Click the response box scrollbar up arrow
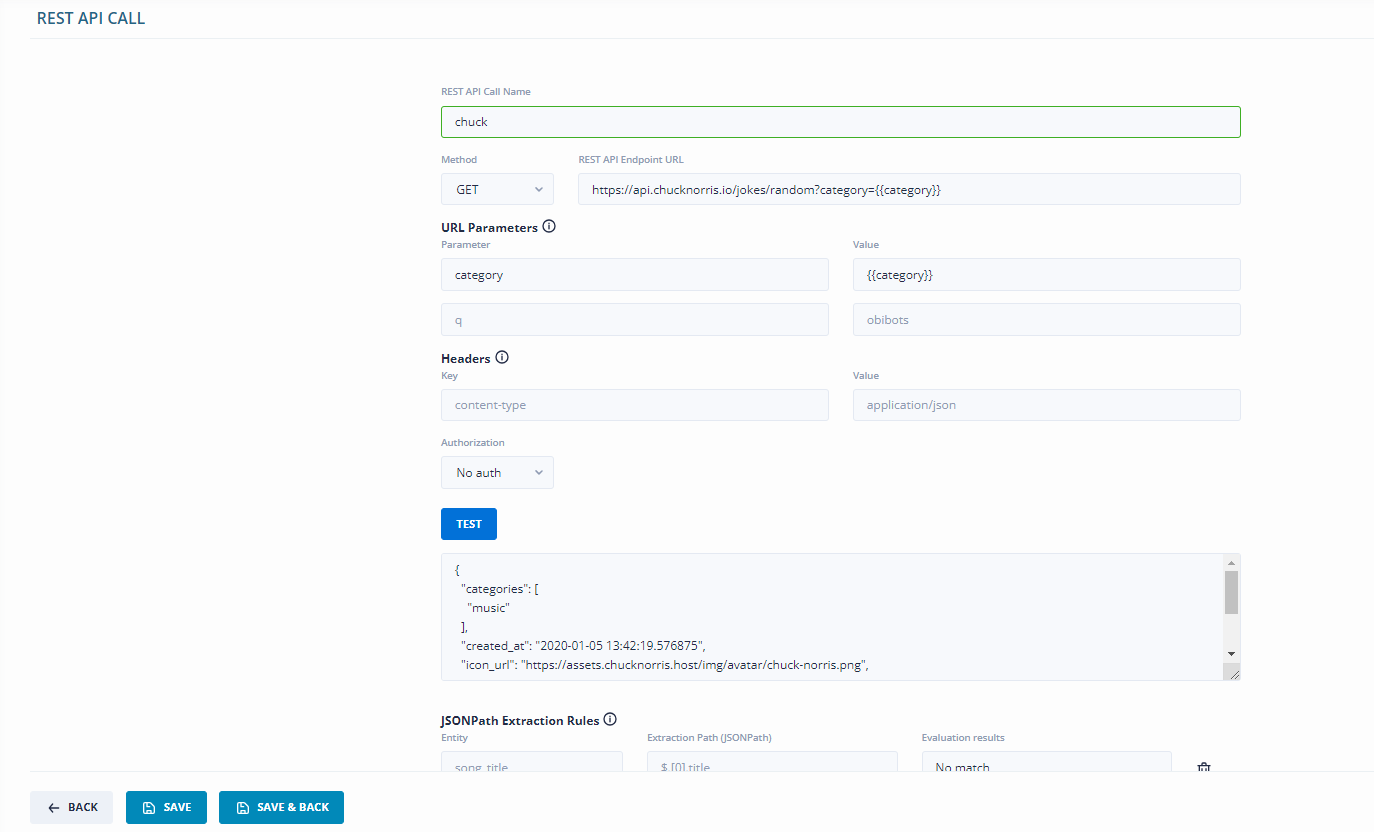 (1231, 561)
